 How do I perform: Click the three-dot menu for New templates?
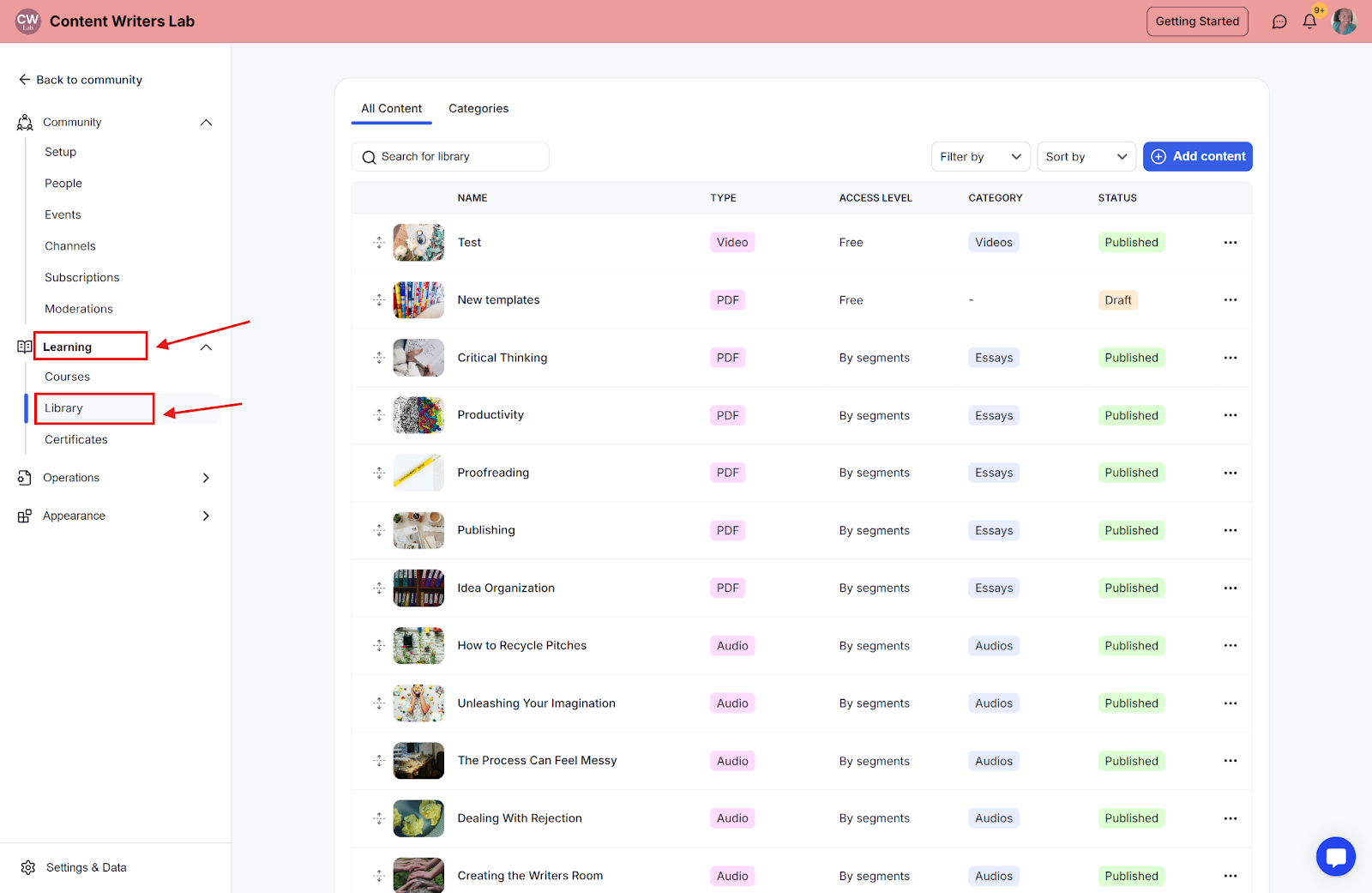(x=1231, y=300)
